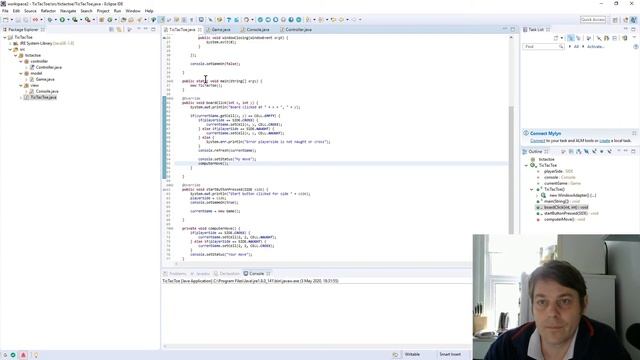640x360 pixels.
Task: Click the Controller.java file icon in the tree
Action: (32, 67)
